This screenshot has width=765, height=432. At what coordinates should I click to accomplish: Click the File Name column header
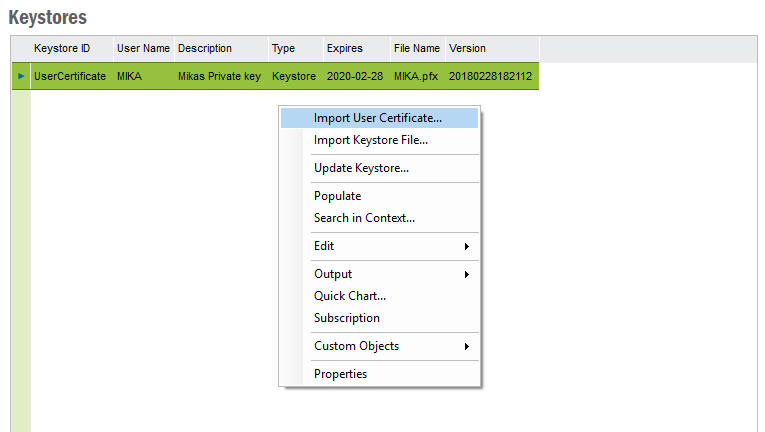[416, 48]
